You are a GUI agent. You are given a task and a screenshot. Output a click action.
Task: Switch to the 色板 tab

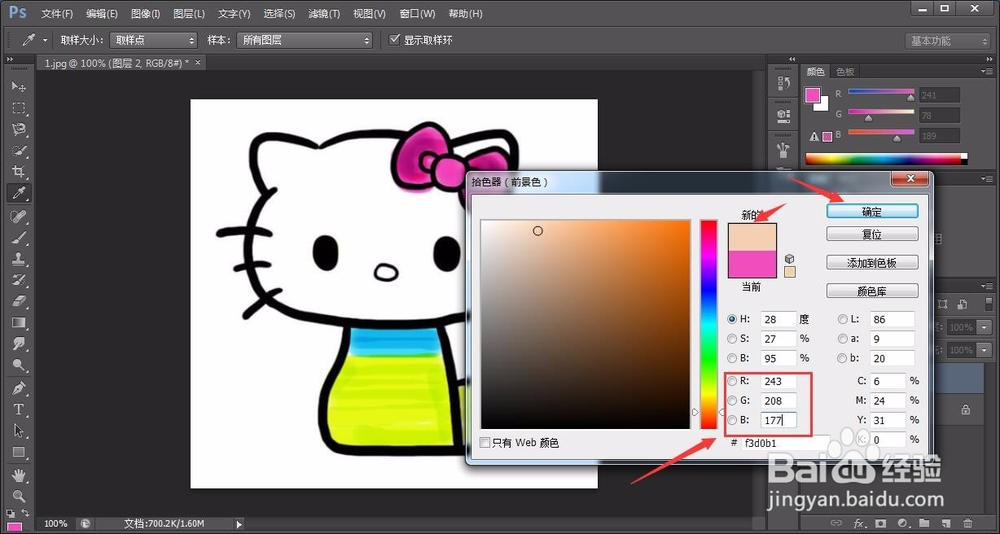tap(845, 71)
